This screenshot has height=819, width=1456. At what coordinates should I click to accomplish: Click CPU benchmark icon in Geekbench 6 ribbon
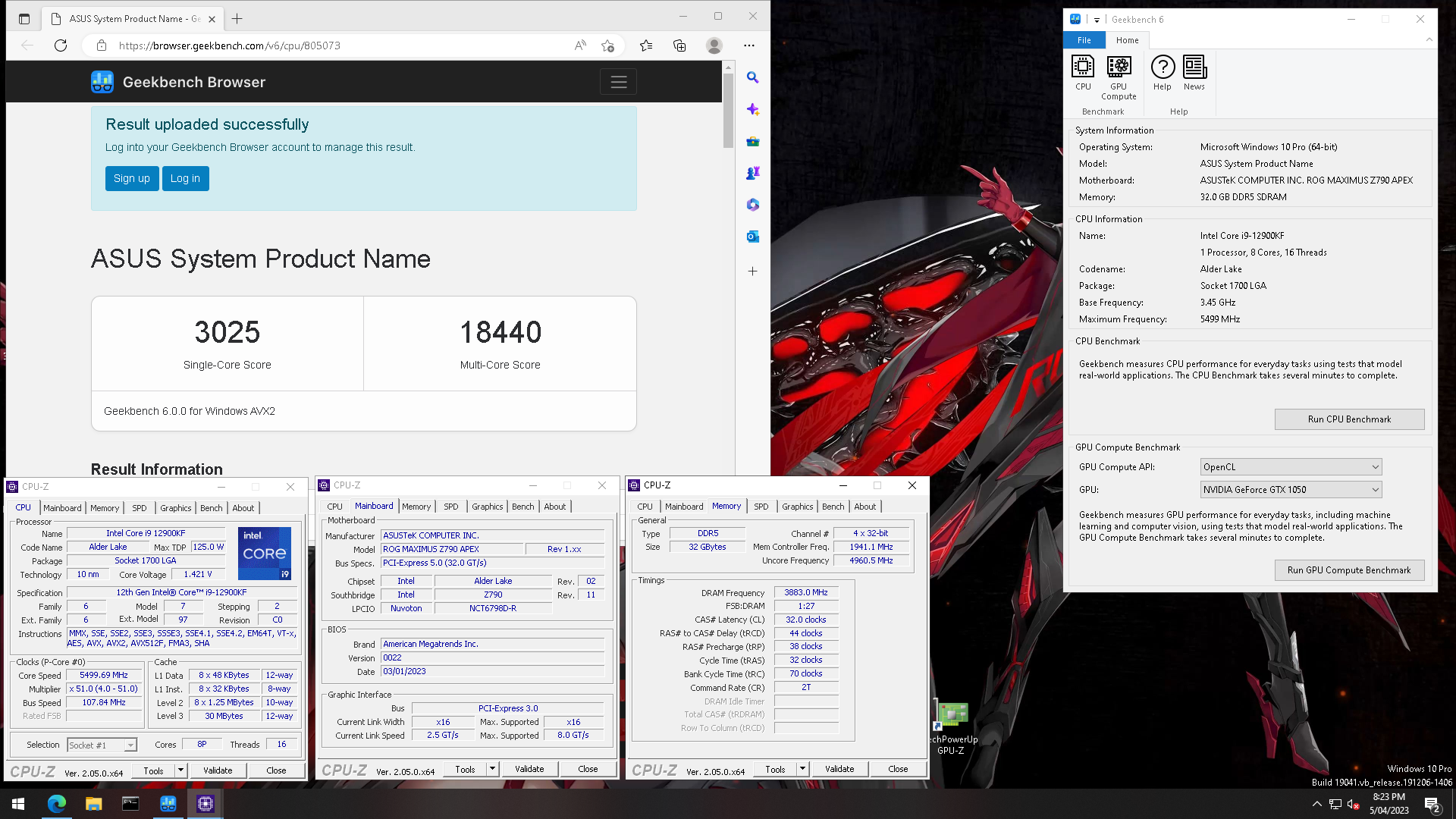click(1083, 73)
